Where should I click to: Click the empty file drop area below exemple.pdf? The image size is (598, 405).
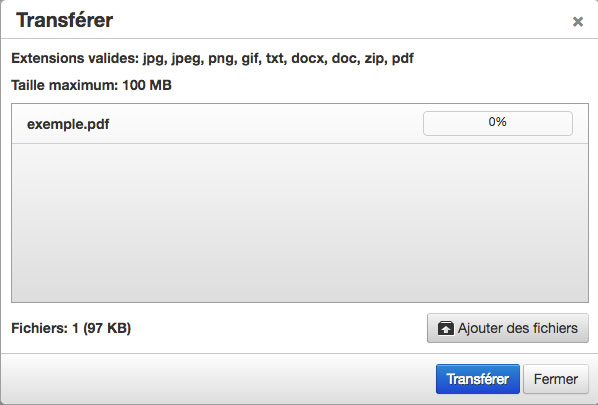(x=300, y=223)
